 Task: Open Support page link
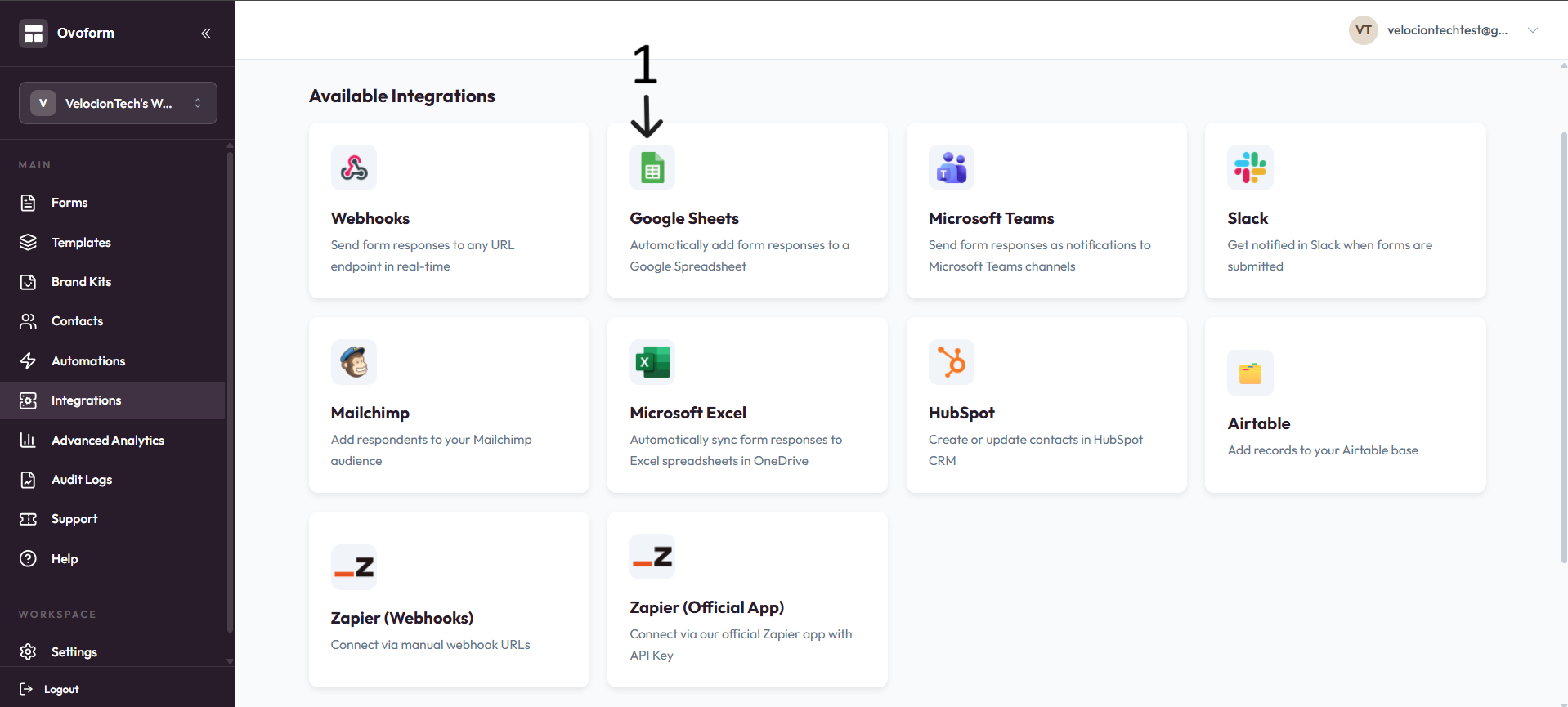pyautogui.click(x=74, y=519)
